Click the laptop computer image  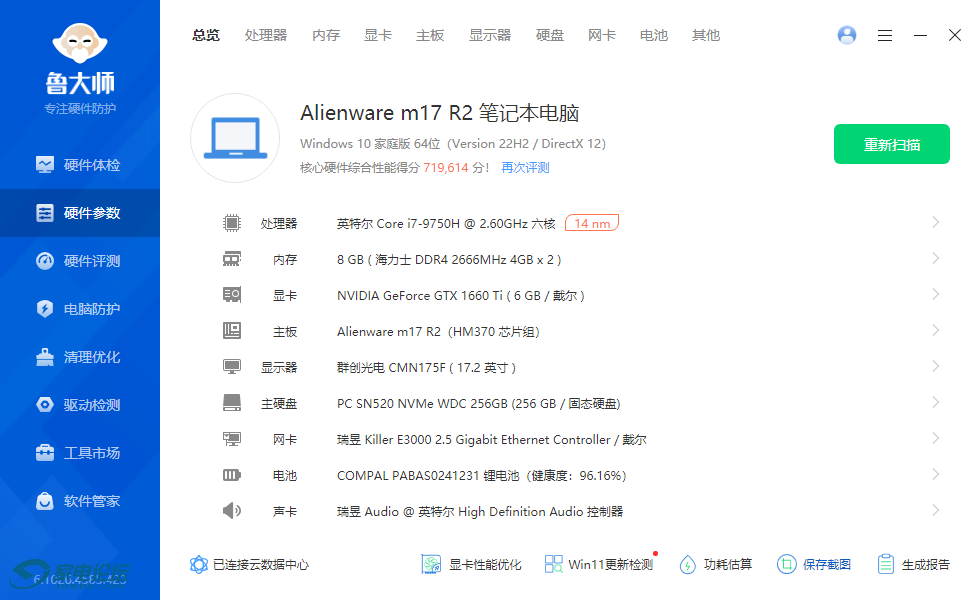click(235, 138)
